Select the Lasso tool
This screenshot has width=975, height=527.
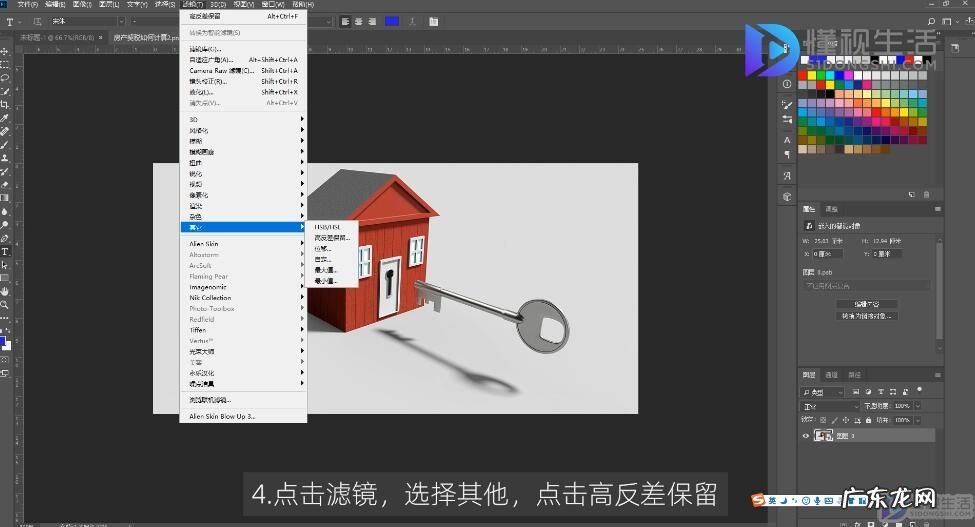coord(4,78)
